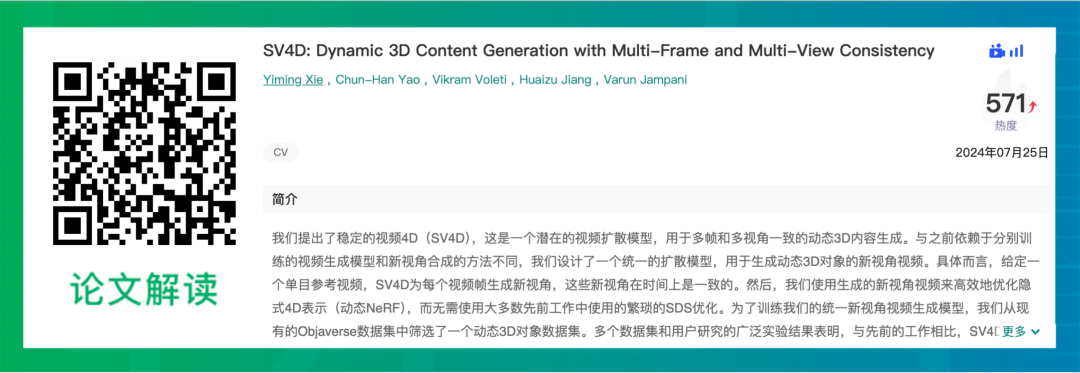Click the 热度 label
Image resolution: width=1080 pixels, height=373 pixels.
point(1006,126)
